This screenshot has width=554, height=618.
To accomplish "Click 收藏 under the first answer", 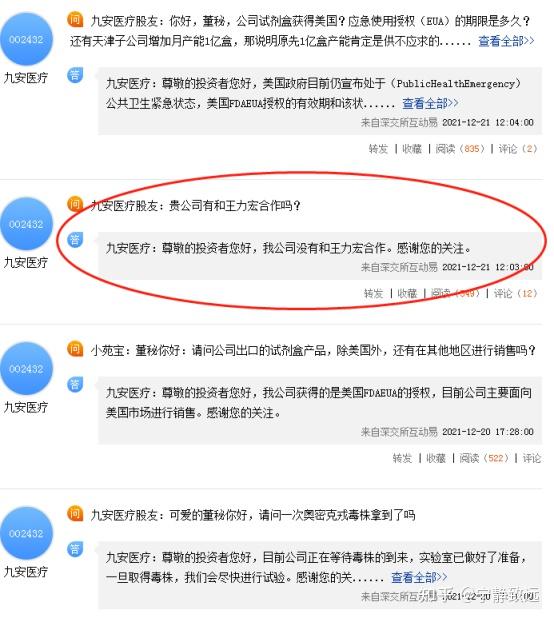I will point(412,149).
